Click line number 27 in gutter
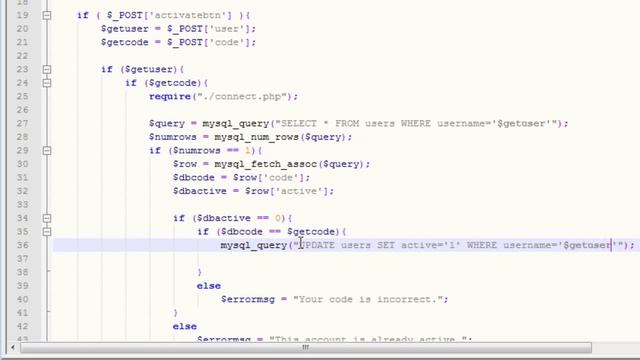Image resolution: width=640 pixels, height=360 pixels. (x=23, y=124)
